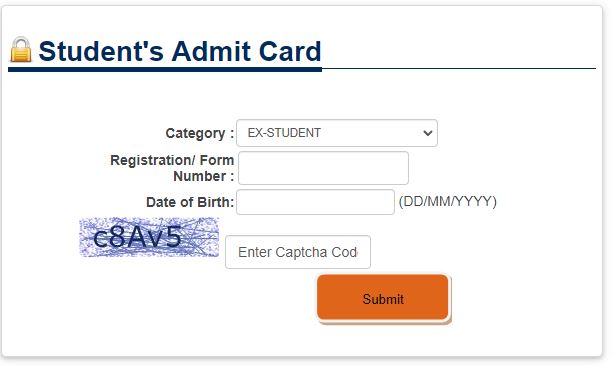Expand the Category list using its chevron arrow
This screenshot has width=613, height=366.
pyautogui.click(x=428, y=133)
